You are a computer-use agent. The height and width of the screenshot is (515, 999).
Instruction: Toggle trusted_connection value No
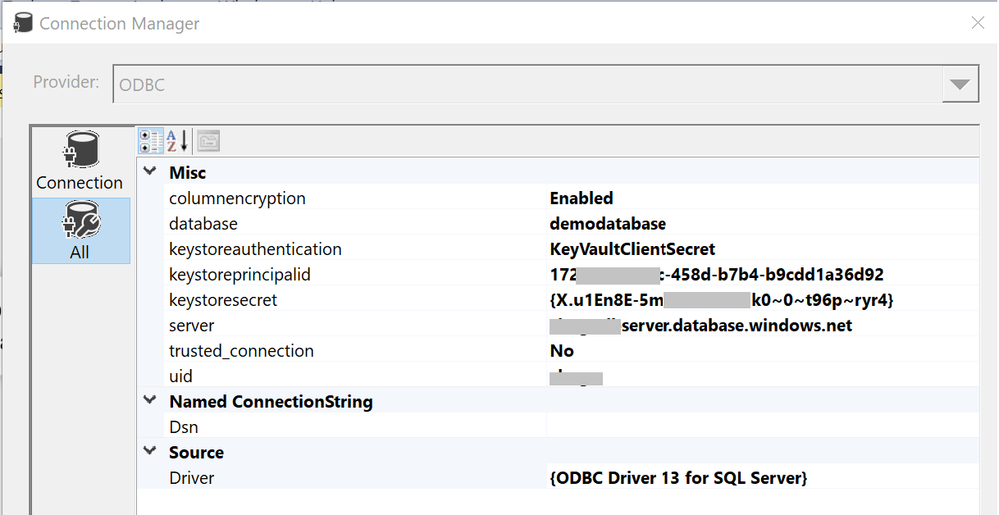point(562,350)
